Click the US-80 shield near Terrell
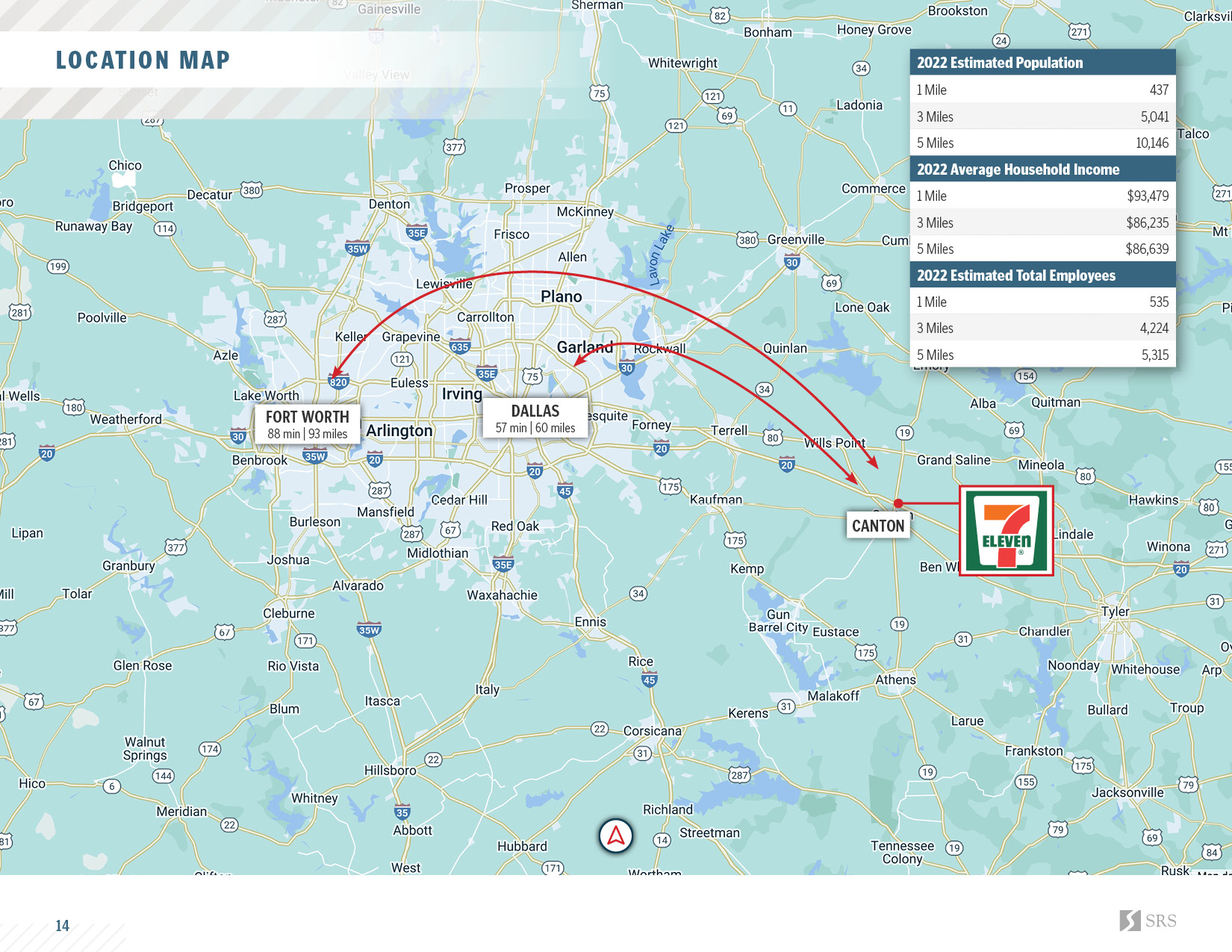 (x=773, y=438)
